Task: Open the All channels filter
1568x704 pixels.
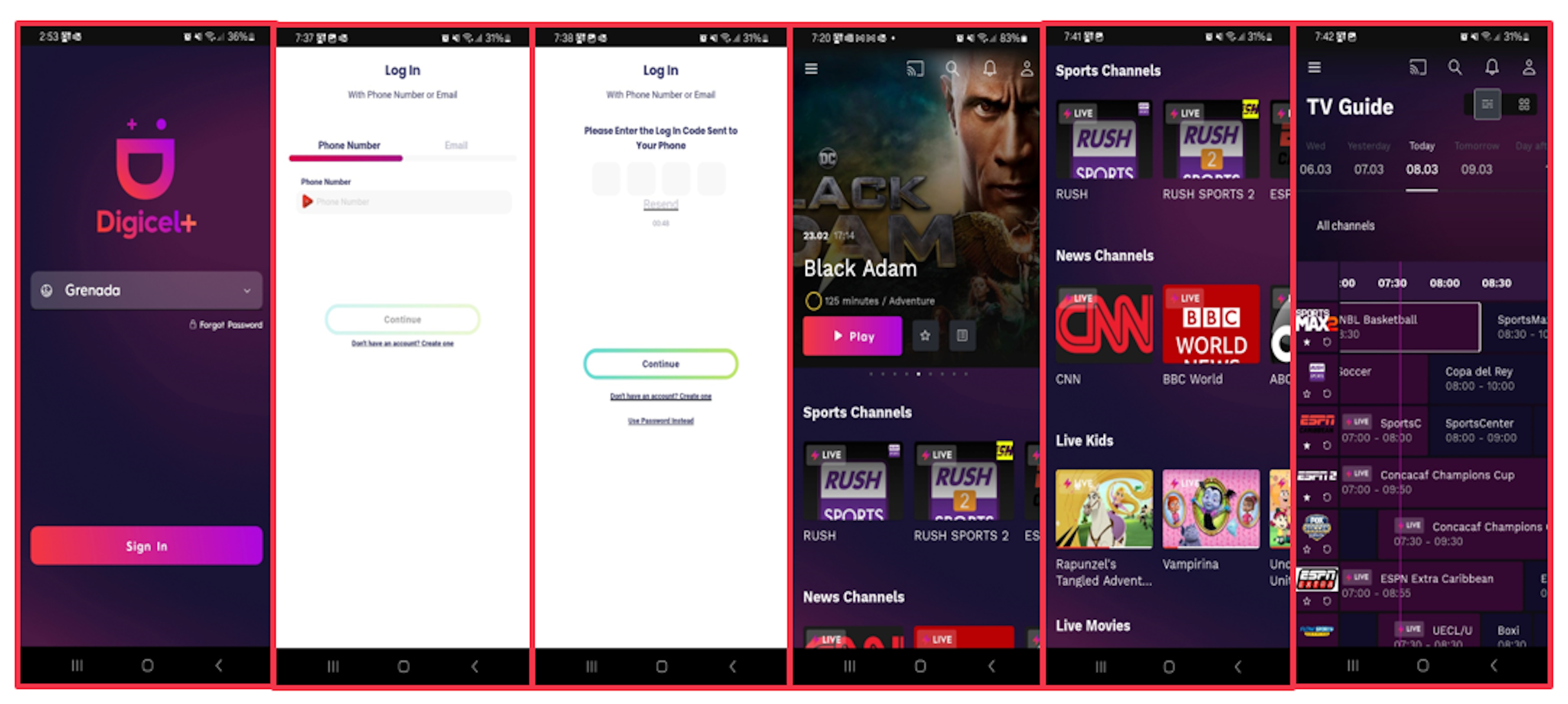Action: 1345,226
